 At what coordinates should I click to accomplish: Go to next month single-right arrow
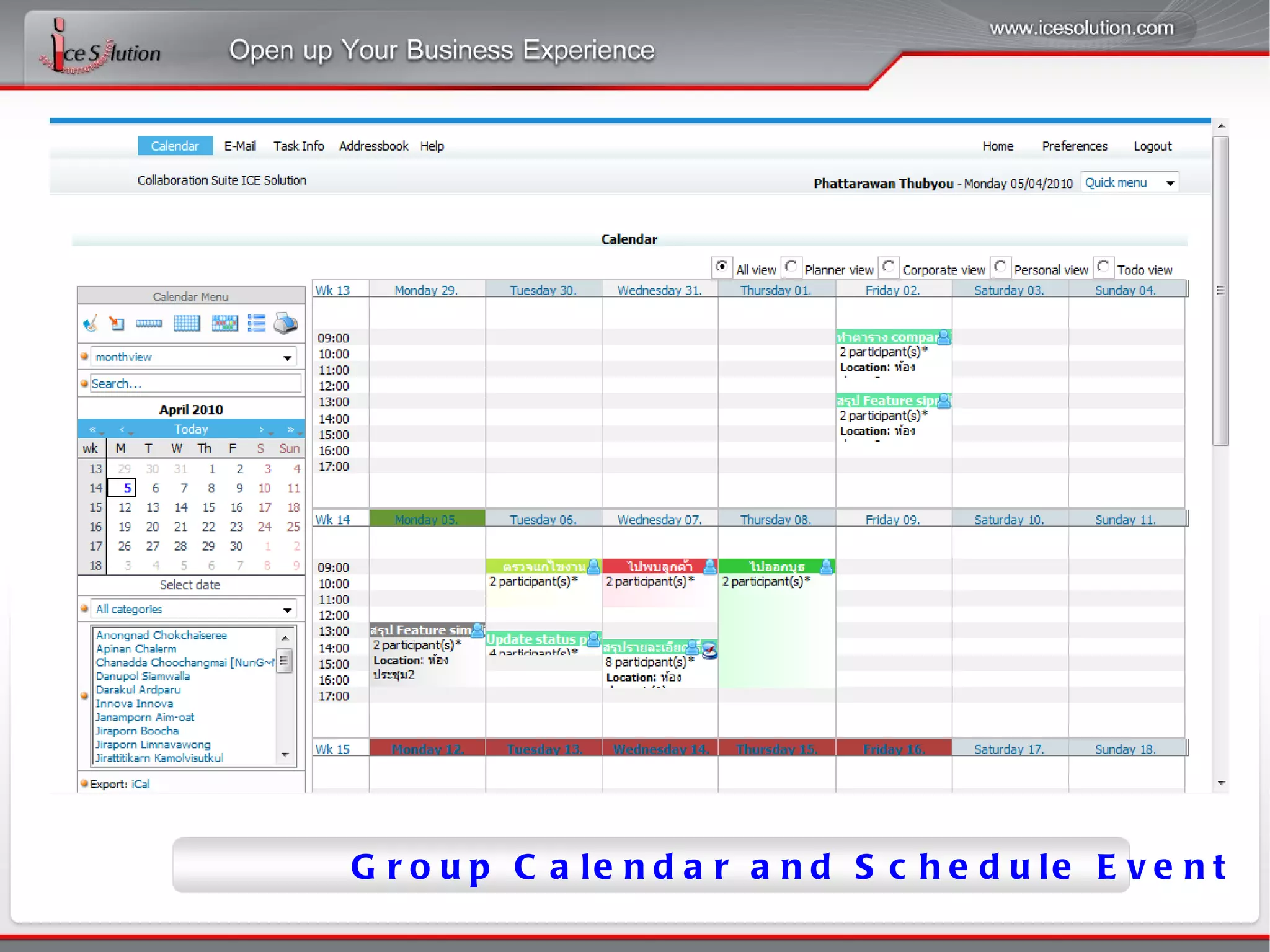[262, 429]
